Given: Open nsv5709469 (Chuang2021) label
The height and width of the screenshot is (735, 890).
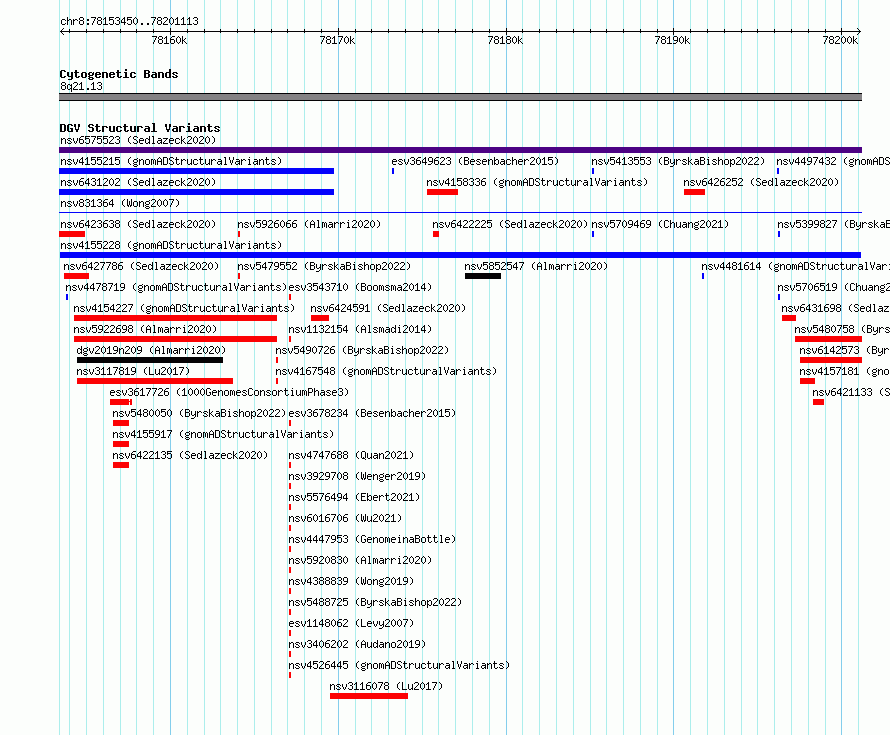Looking at the screenshot, I should point(660,224).
